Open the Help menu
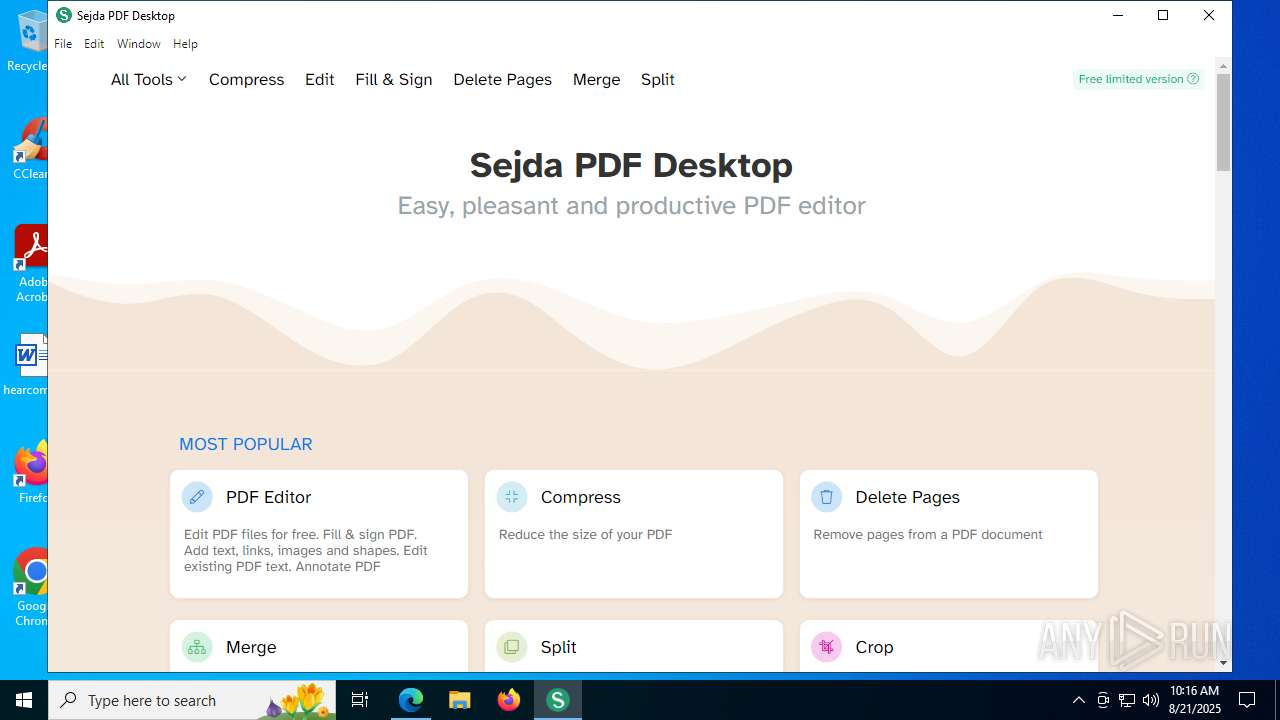Viewport: 1280px width, 720px height. click(185, 44)
